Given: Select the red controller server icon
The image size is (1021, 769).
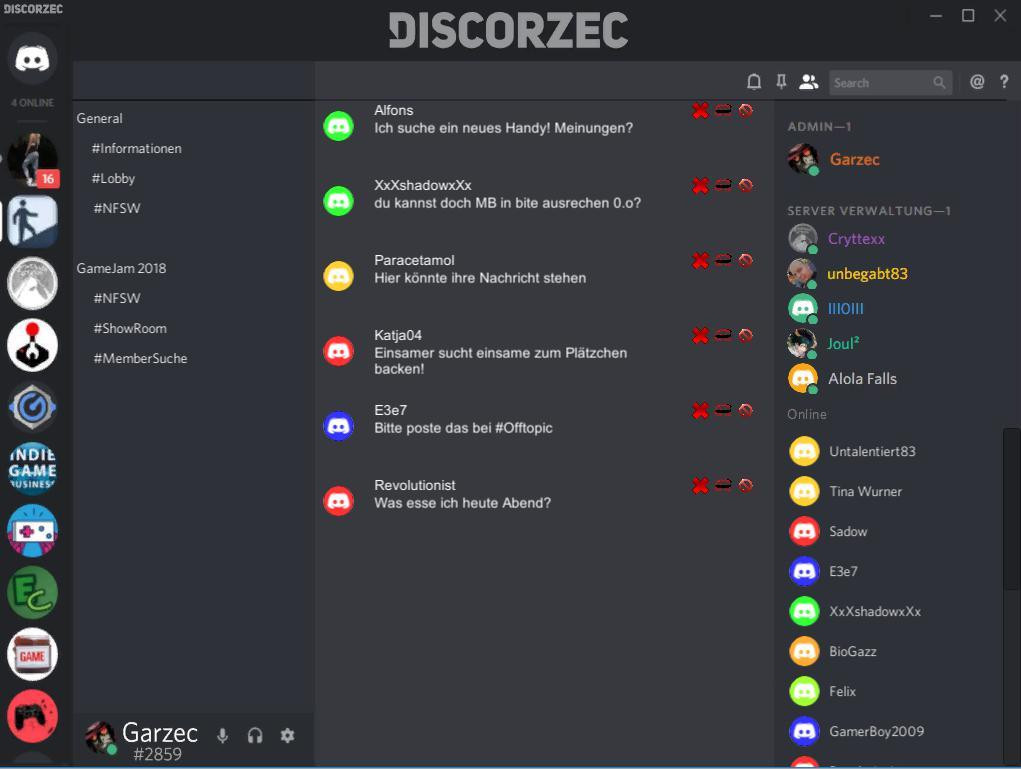Looking at the screenshot, I should click(32, 716).
